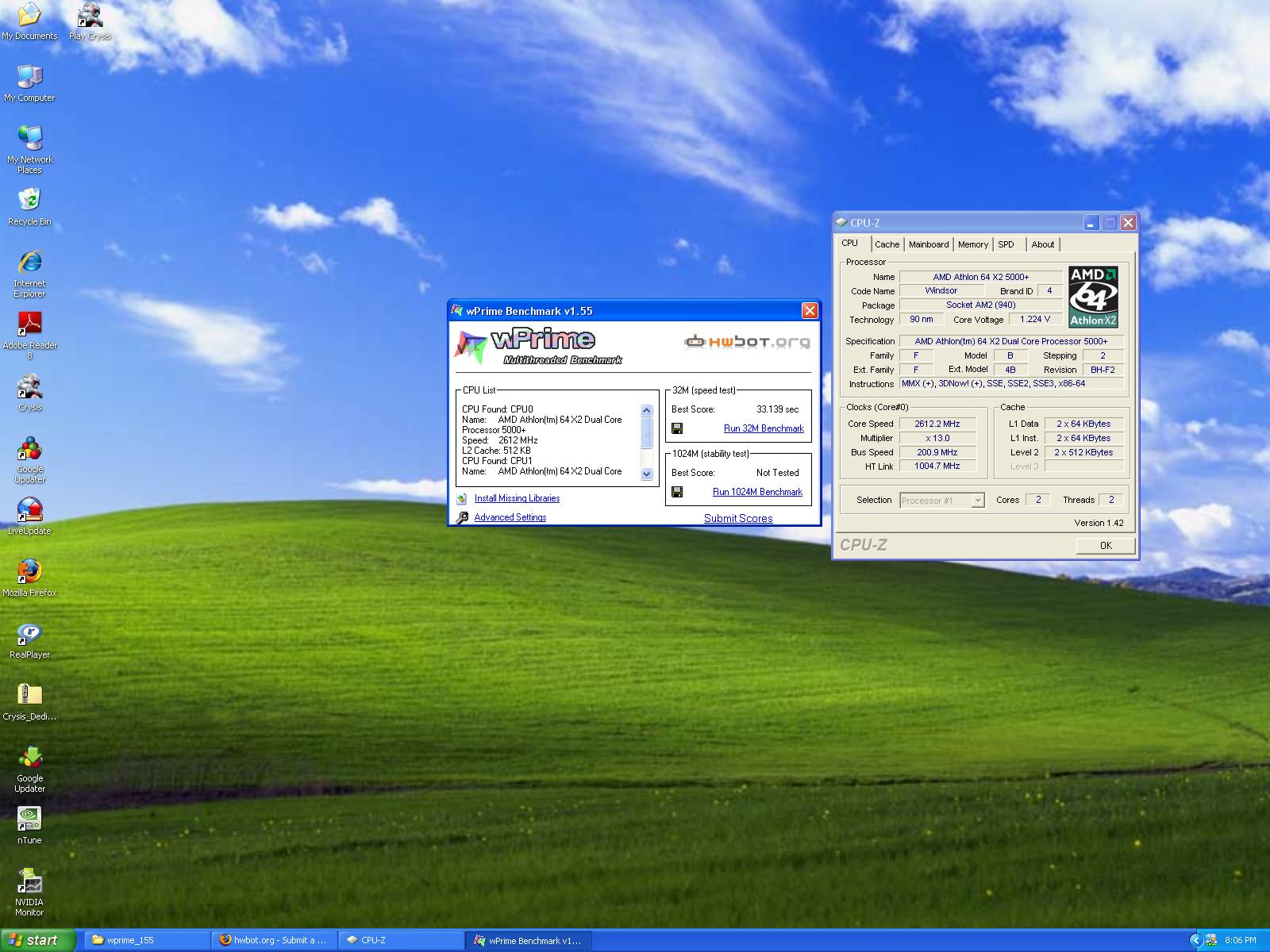Open the Windows Start menu
The width and height of the screenshot is (1270, 952).
coord(37,940)
